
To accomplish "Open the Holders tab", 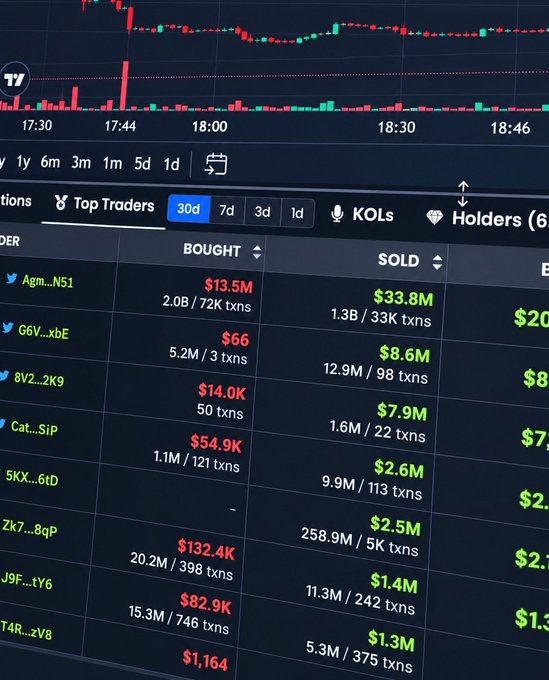I will 487,219.
